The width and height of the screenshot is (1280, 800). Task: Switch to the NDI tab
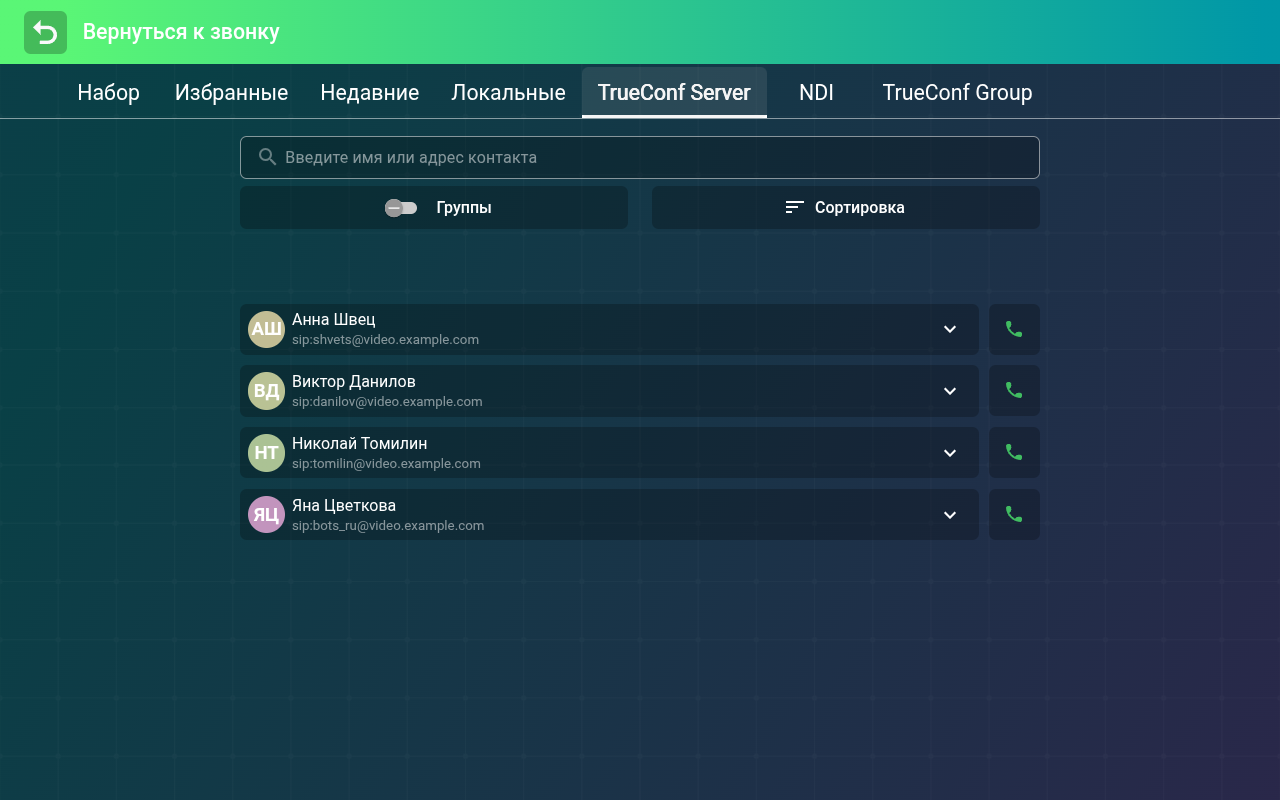[816, 93]
